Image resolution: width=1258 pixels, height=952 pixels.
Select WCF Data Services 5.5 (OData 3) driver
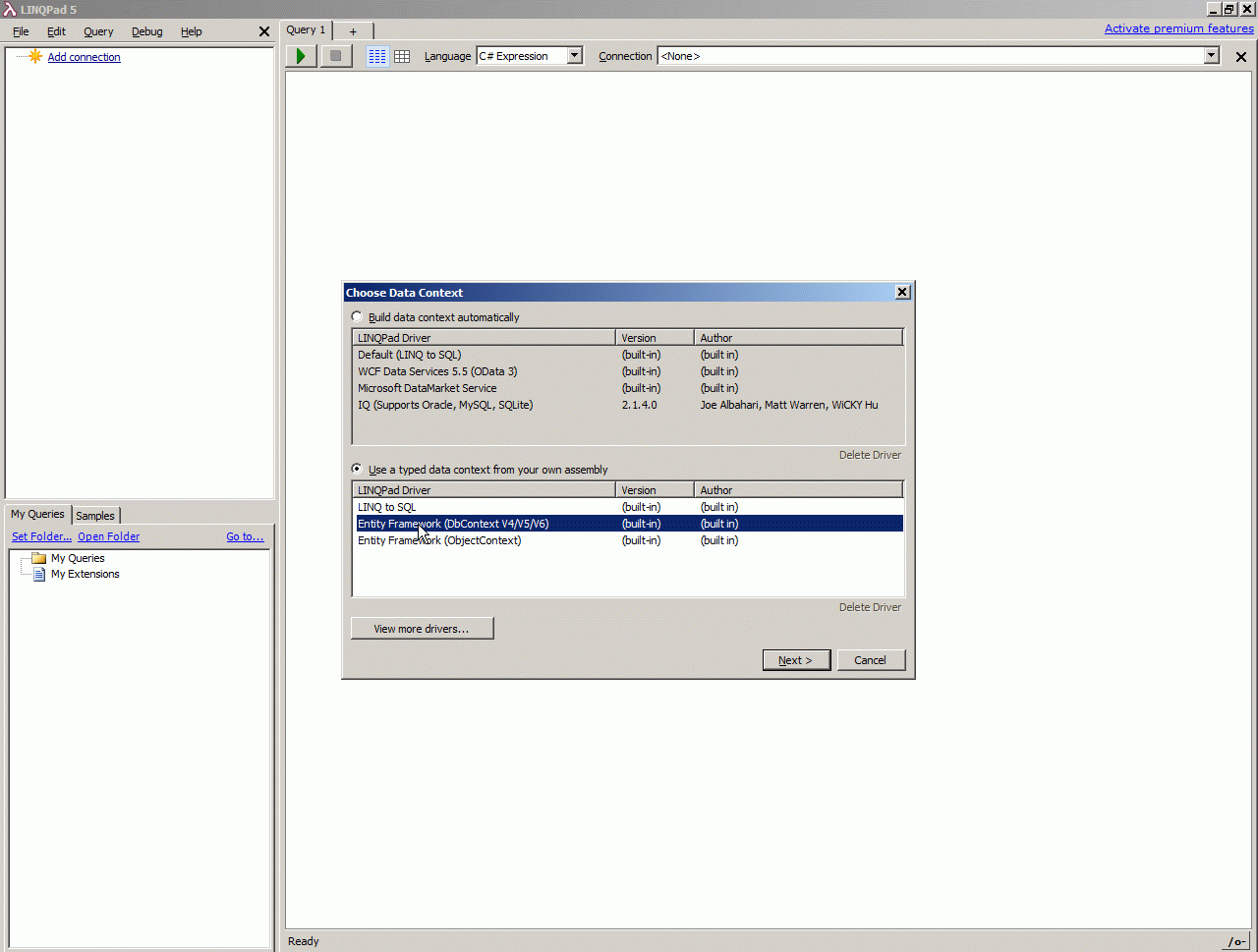(627, 371)
